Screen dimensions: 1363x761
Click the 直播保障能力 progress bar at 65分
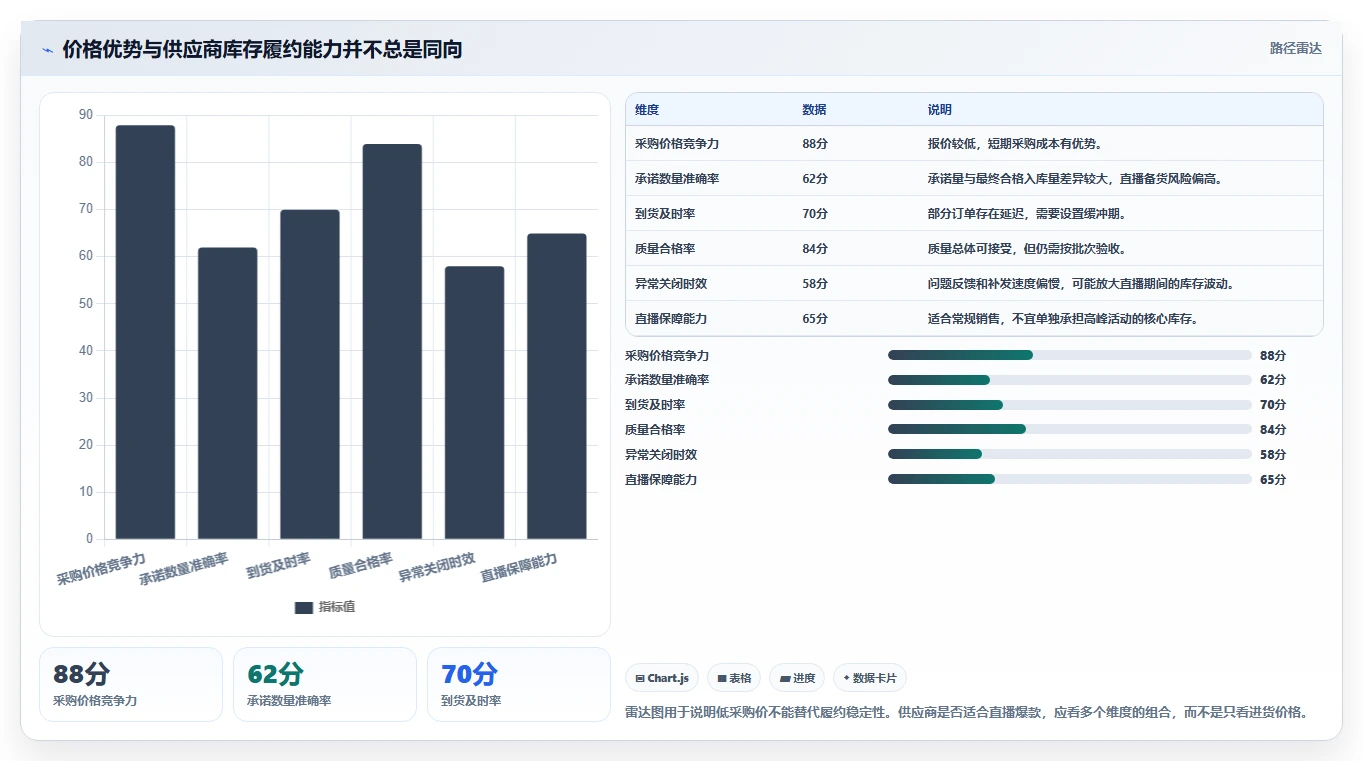(x=1070, y=480)
